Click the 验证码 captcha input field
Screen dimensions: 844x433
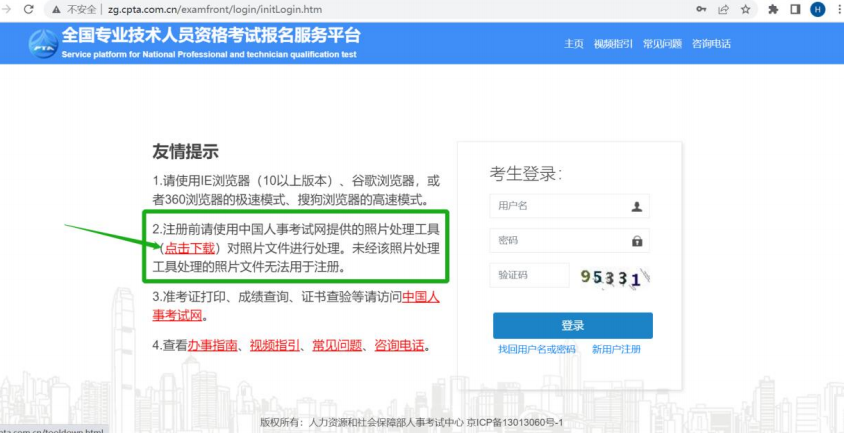point(529,275)
